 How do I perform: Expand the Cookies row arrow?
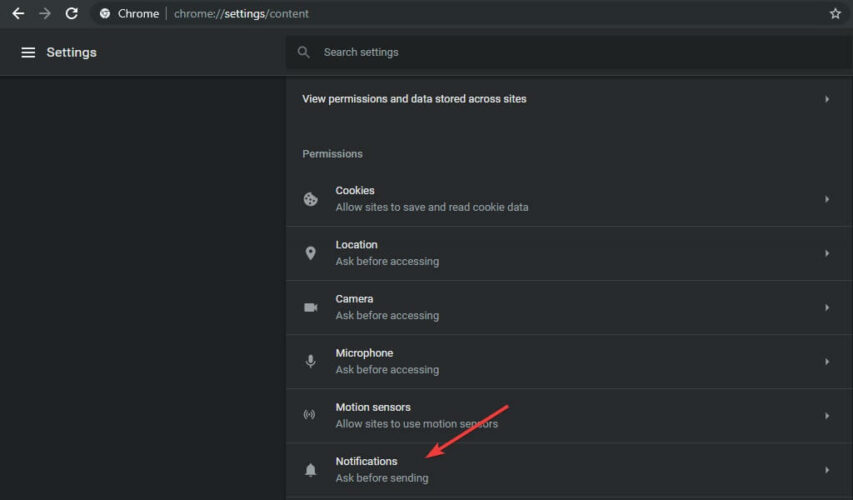pyautogui.click(x=827, y=199)
